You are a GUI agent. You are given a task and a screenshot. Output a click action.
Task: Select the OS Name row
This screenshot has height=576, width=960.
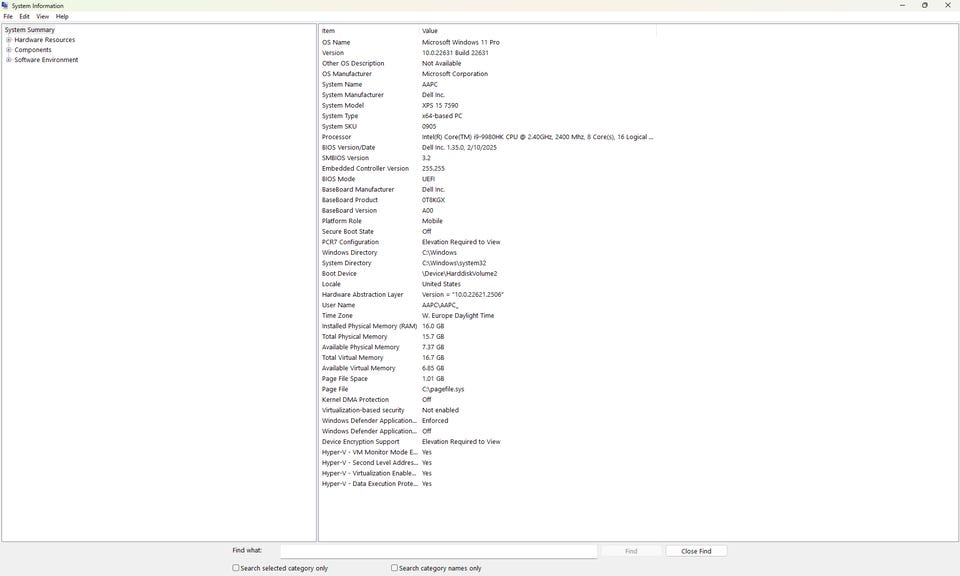point(487,42)
